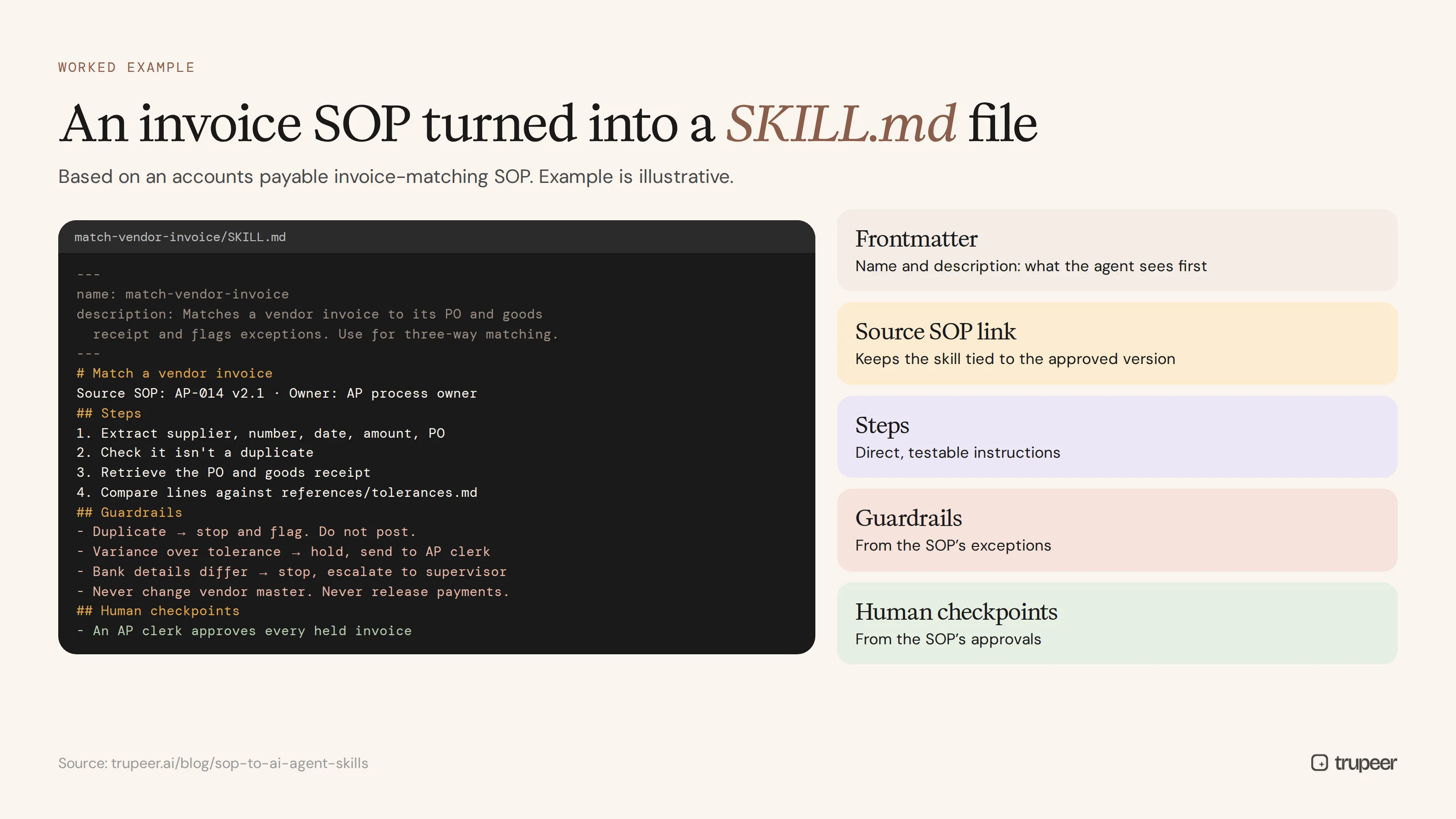Click 'Direct, testable instructions' text

[x=957, y=453]
